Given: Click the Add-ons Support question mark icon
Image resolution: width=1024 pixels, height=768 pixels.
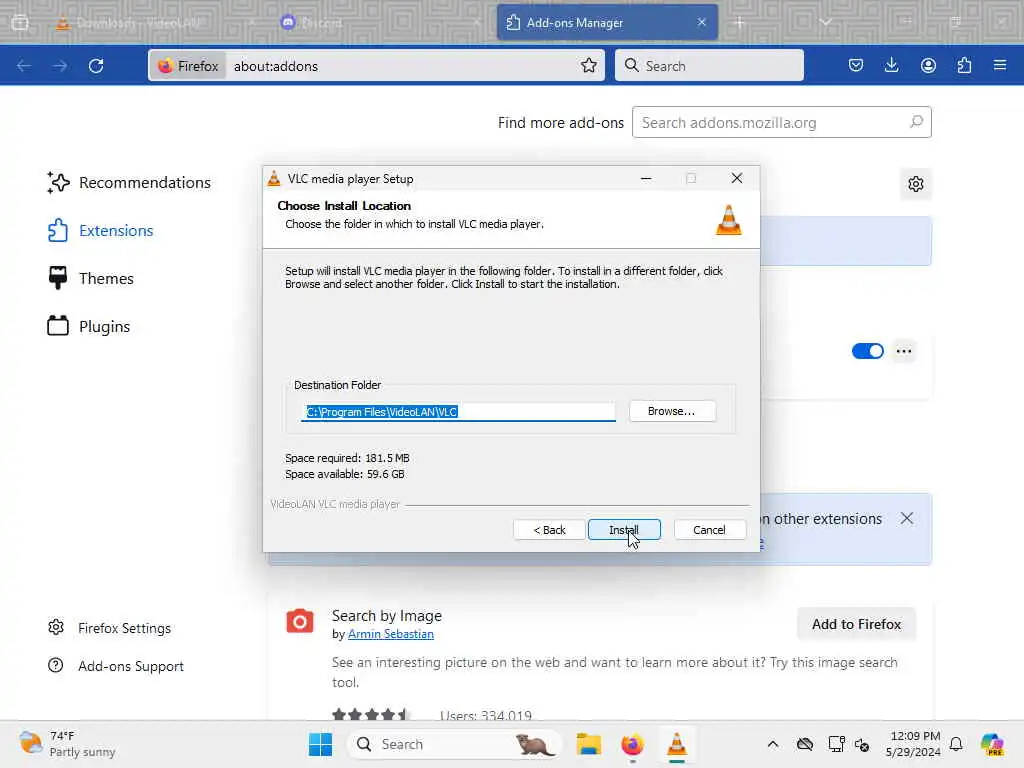Looking at the screenshot, I should (x=56, y=665).
